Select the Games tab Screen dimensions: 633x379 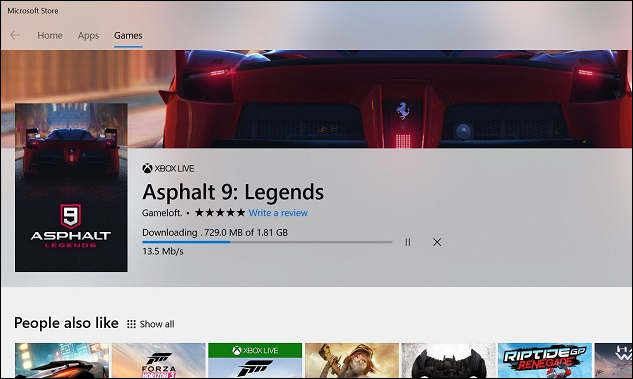tap(128, 36)
